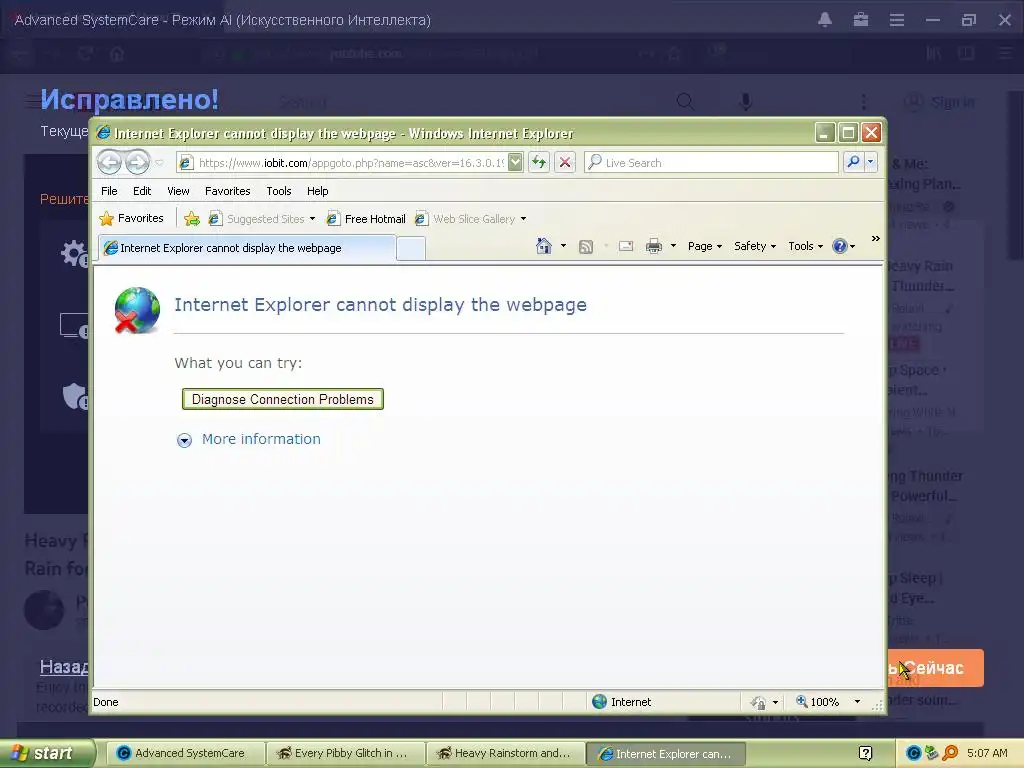Click the 'Назад' link in Advanced SystemCare
1024x768 pixels.
coord(64,667)
